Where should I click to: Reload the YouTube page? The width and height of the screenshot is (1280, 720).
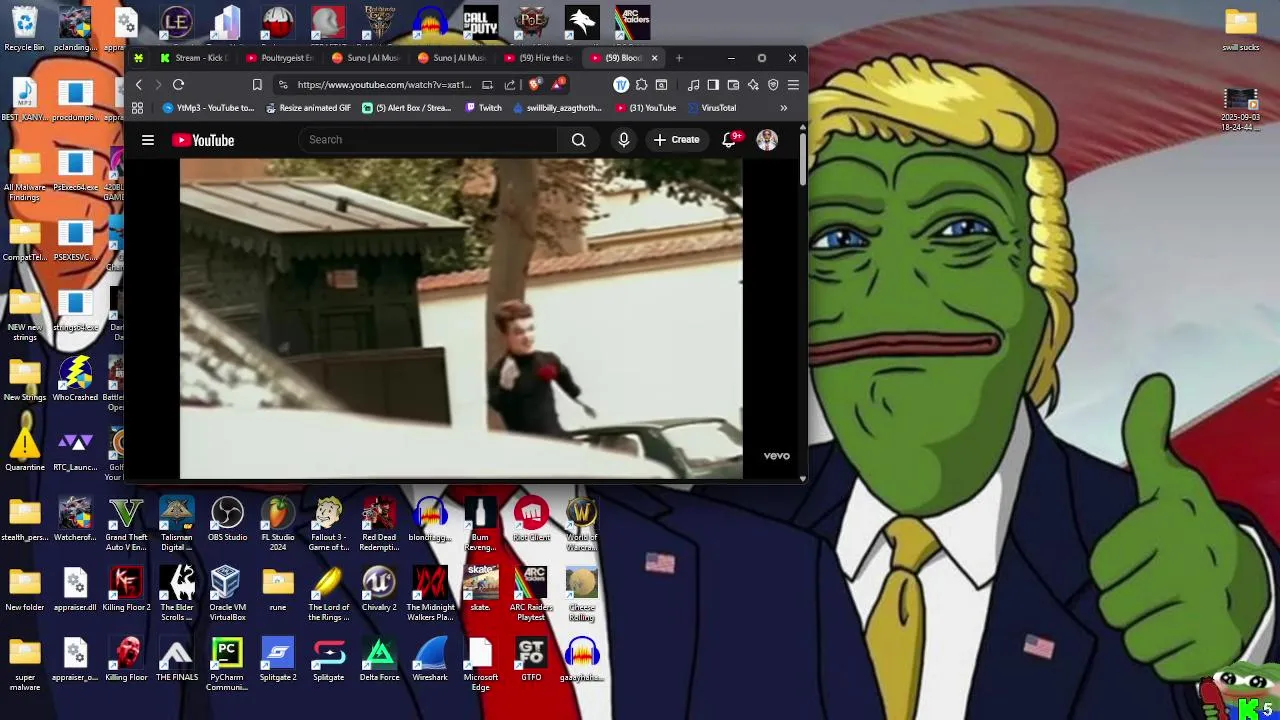[178, 85]
